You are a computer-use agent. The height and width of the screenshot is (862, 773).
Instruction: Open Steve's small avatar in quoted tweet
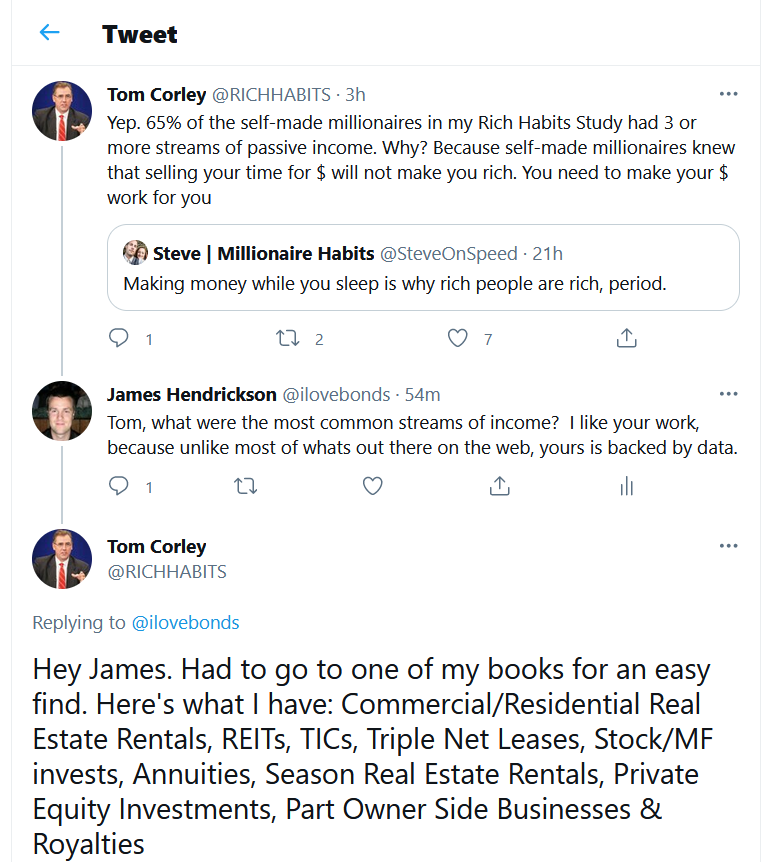[135, 252]
